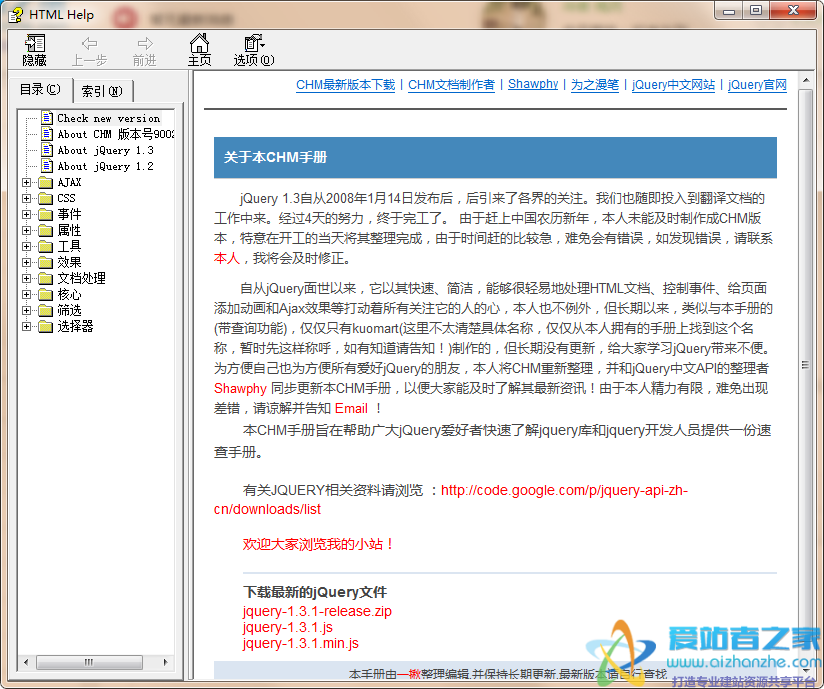Image resolution: width=824 pixels, height=689 pixels.
Task: Click the tree horizontal scrollbar thumb
Action: [x=89, y=662]
